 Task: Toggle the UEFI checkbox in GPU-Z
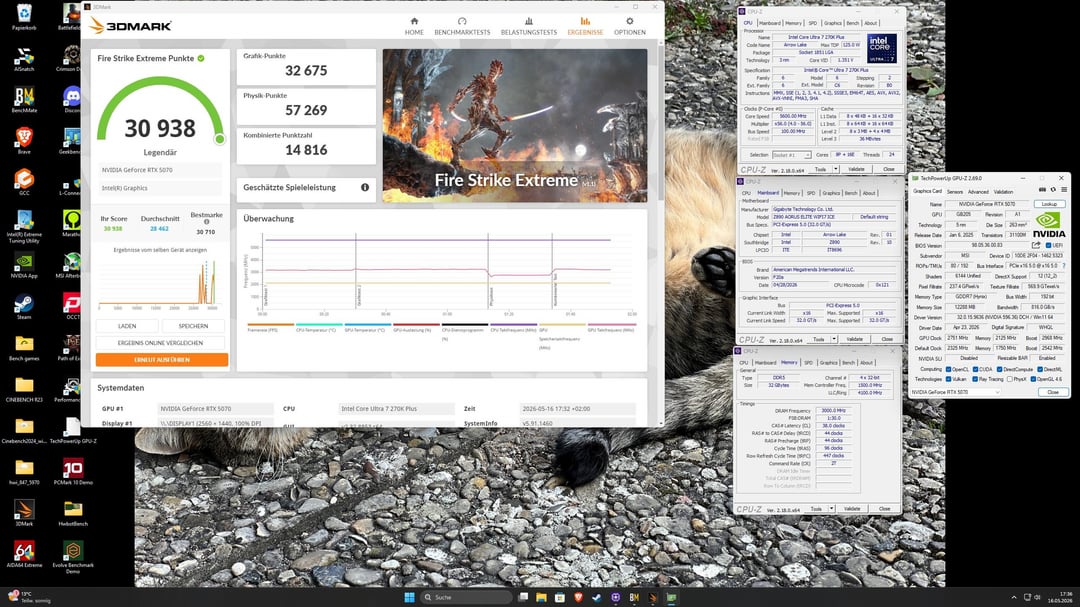(1048, 245)
